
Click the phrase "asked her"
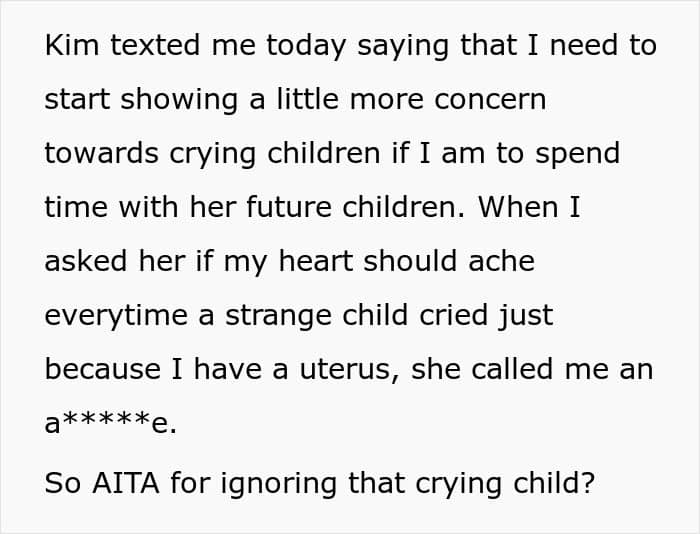(x=115, y=261)
